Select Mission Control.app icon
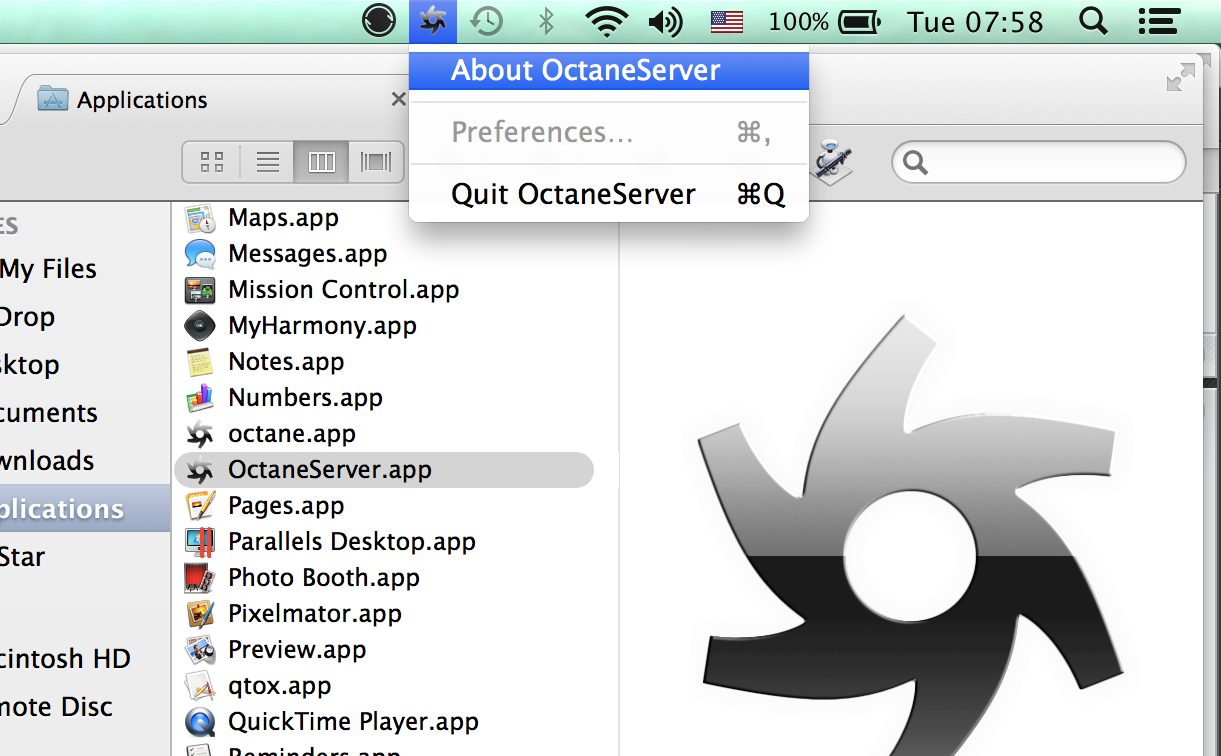1221x756 pixels. pos(200,290)
